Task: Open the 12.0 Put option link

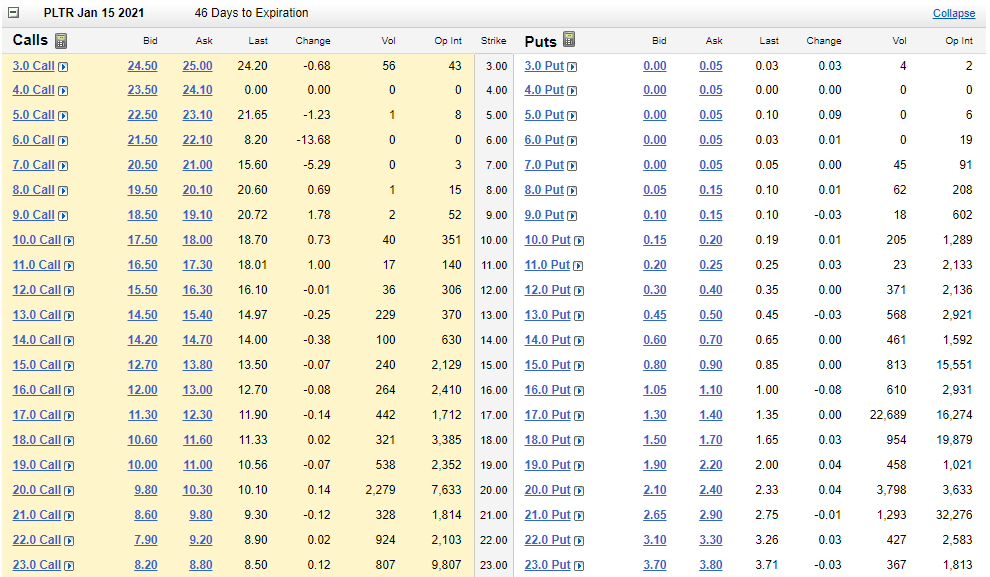Action: point(547,290)
